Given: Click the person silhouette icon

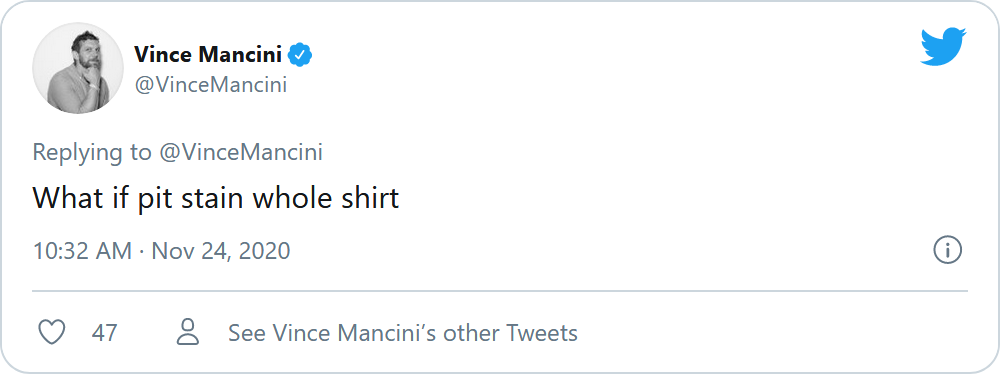Looking at the screenshot, I should pyautogui.click(x=188, y=333).
